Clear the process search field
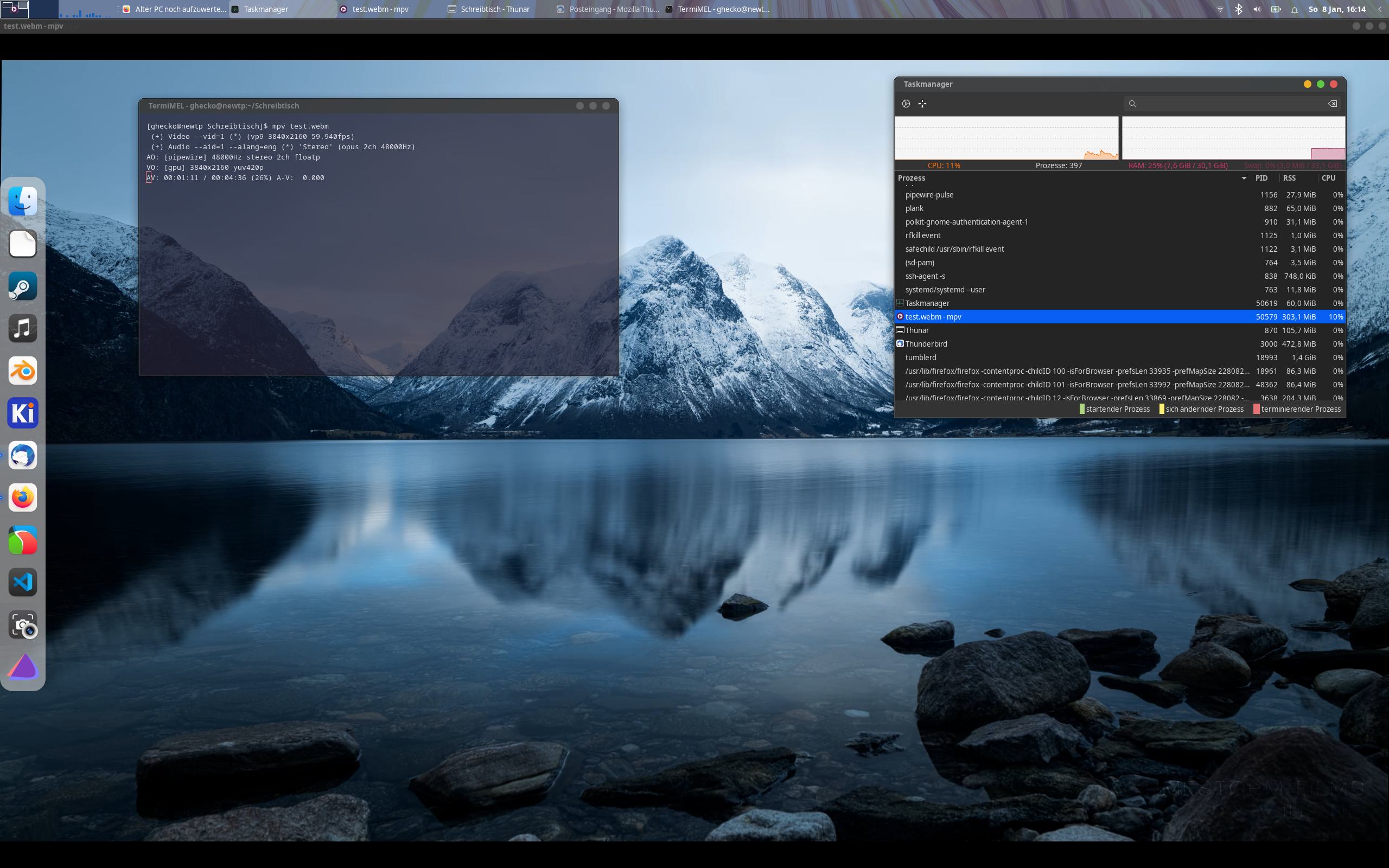The image size is (1389, 868). click(1332, 104)
